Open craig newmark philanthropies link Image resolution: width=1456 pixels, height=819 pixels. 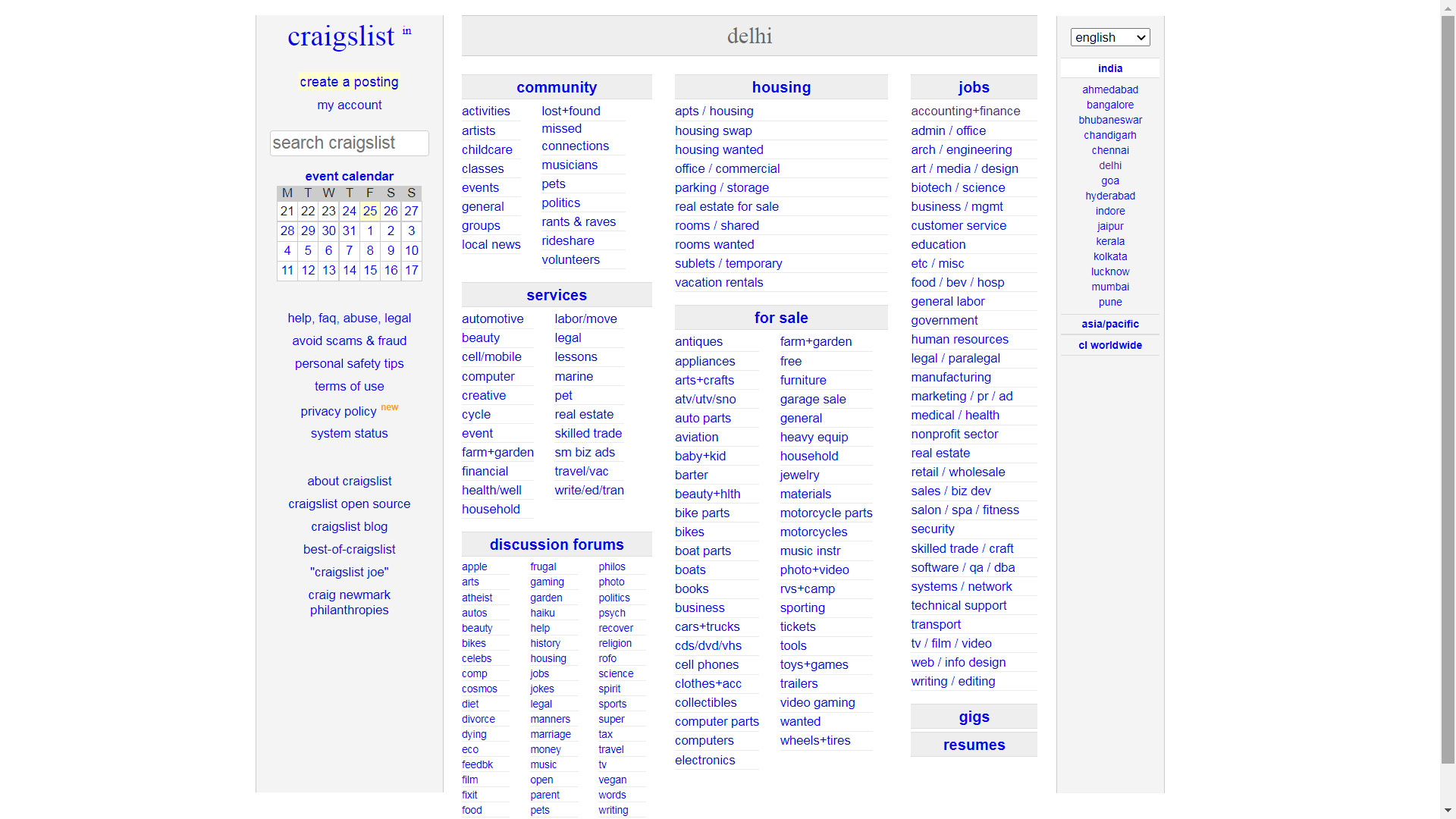tap(349, 602)
